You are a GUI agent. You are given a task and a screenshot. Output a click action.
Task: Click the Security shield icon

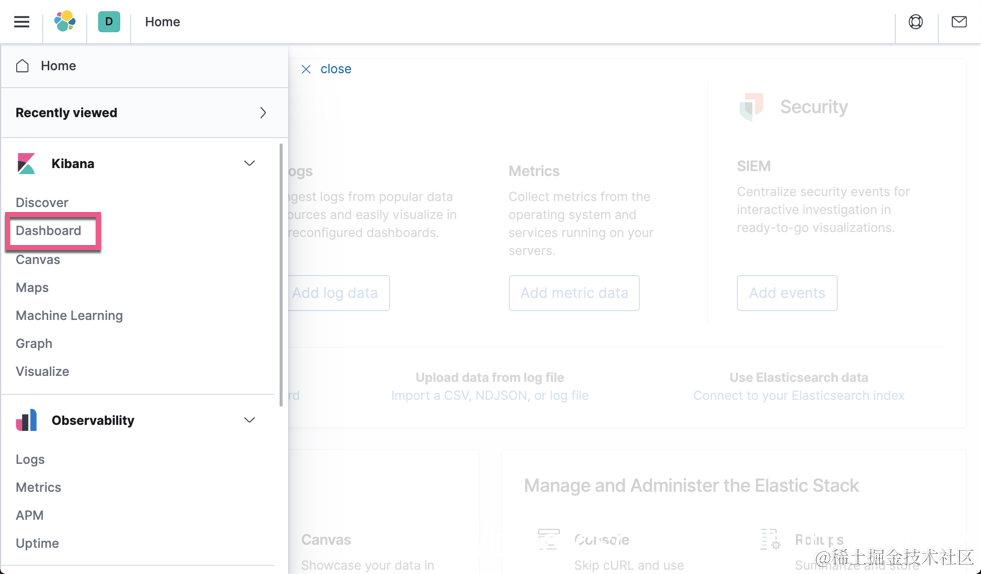pos(751,107)
